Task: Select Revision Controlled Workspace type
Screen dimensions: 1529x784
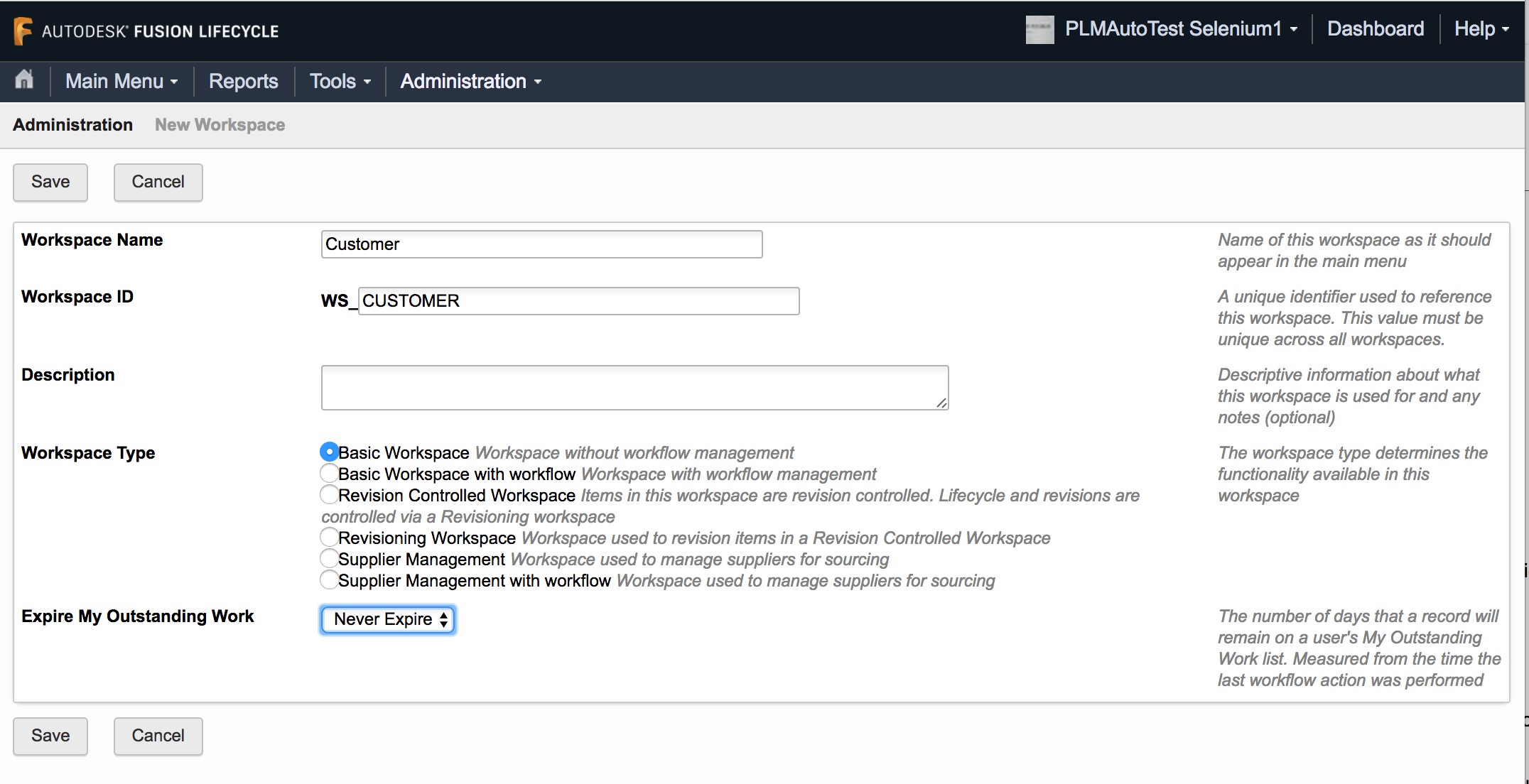Action: (x=329, y=494)
